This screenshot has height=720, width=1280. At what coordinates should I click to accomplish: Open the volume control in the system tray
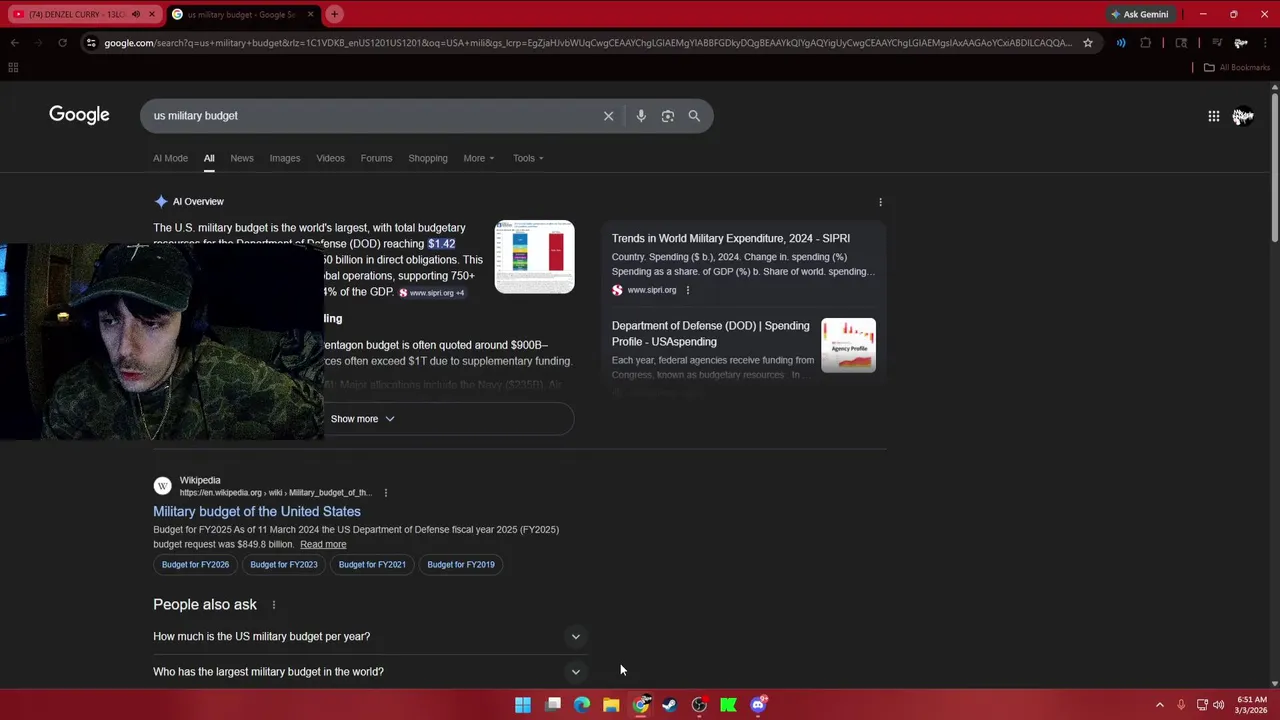click(x=1218, y=705)
